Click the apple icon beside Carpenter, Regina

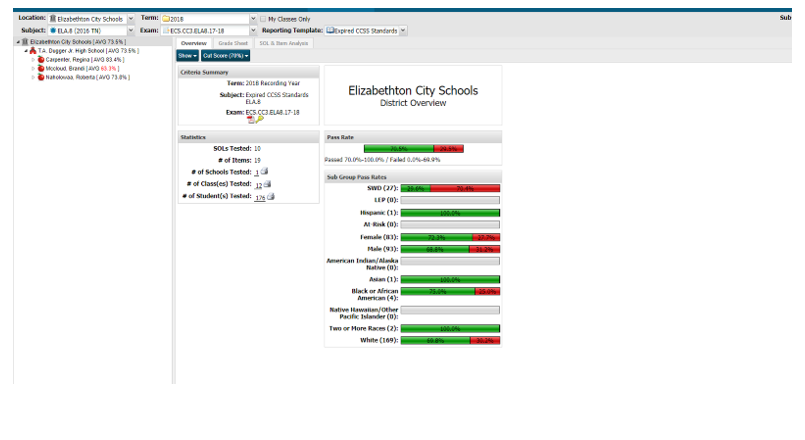(x=41, y=60)
